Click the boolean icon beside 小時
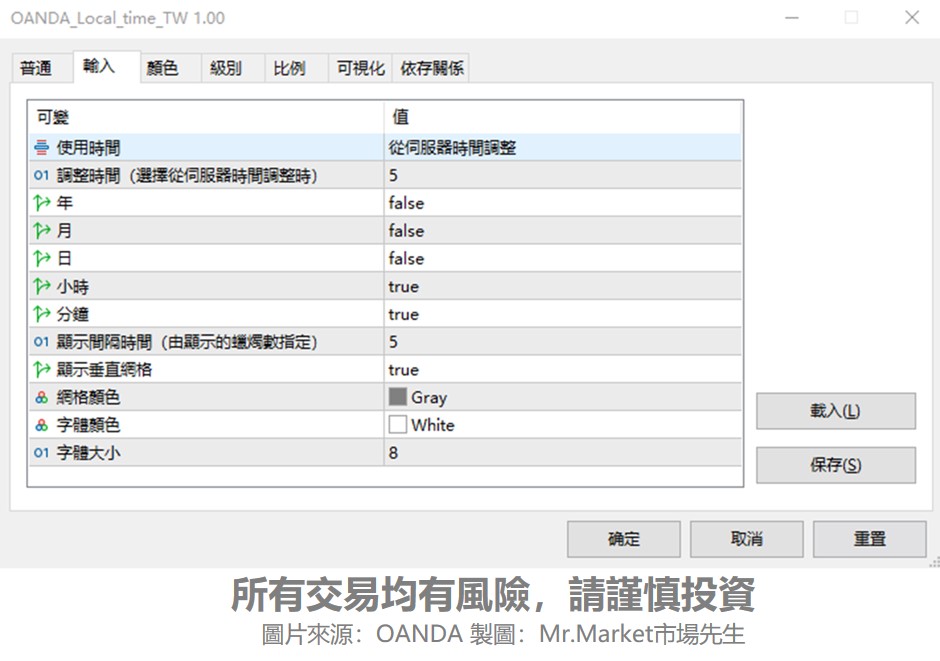This screenshot has width=940, height=661. [41, 286]
